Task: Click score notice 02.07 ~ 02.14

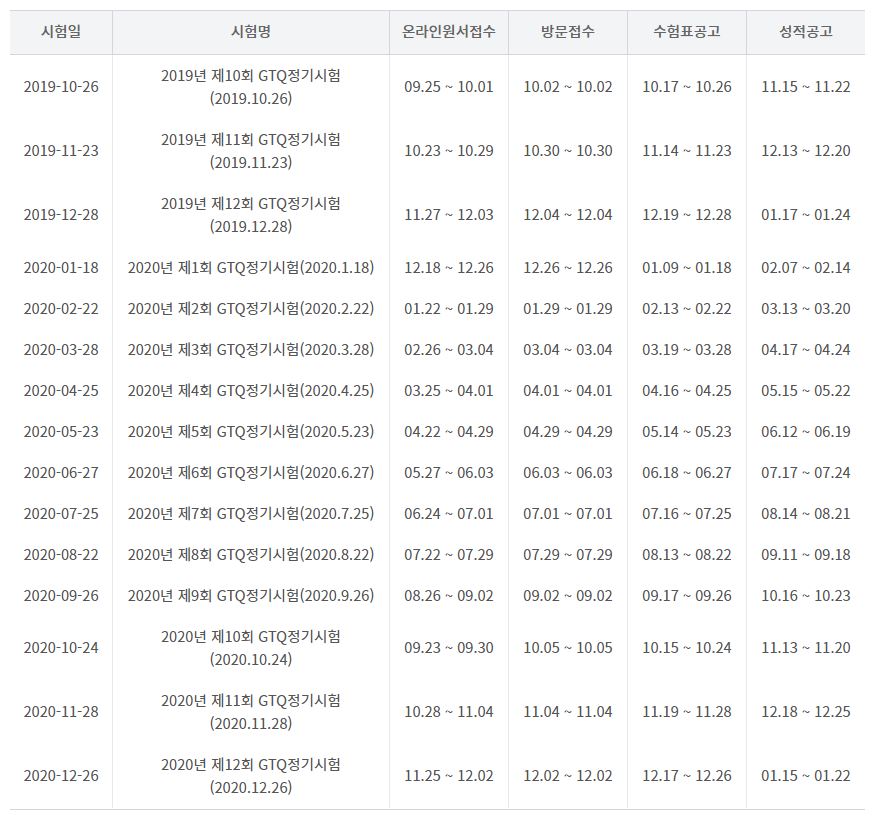Action: (x=806, y=268)
